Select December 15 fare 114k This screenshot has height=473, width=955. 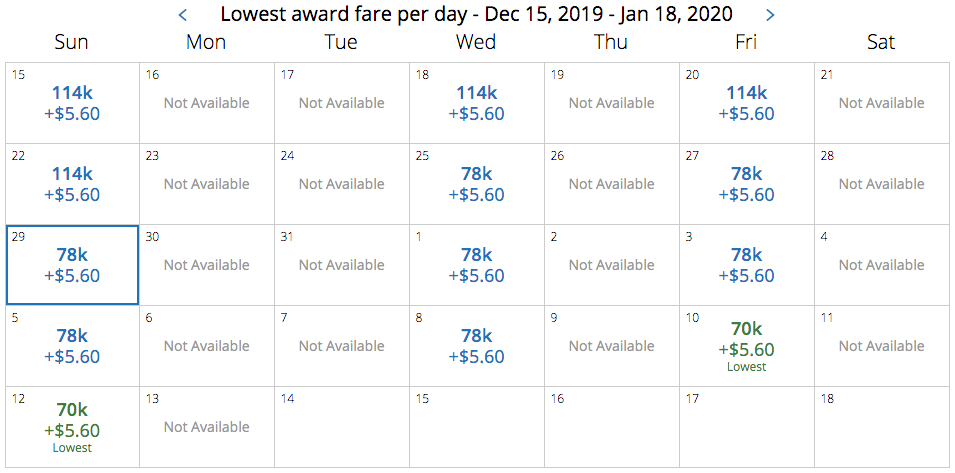pyautogui.click(x=72, y=103)
